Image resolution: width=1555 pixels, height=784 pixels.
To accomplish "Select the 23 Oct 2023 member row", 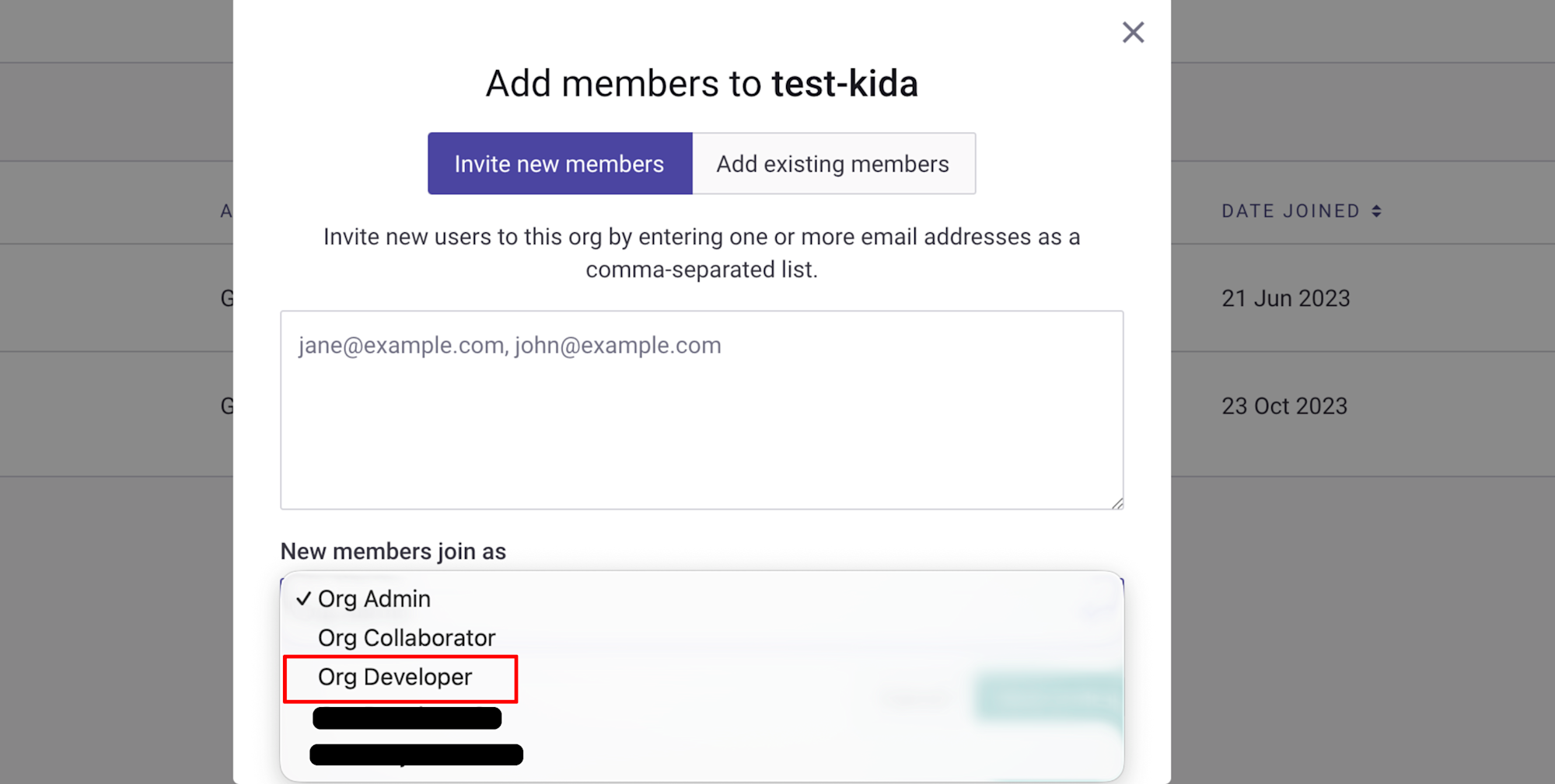I will [x=1284, y=406].
